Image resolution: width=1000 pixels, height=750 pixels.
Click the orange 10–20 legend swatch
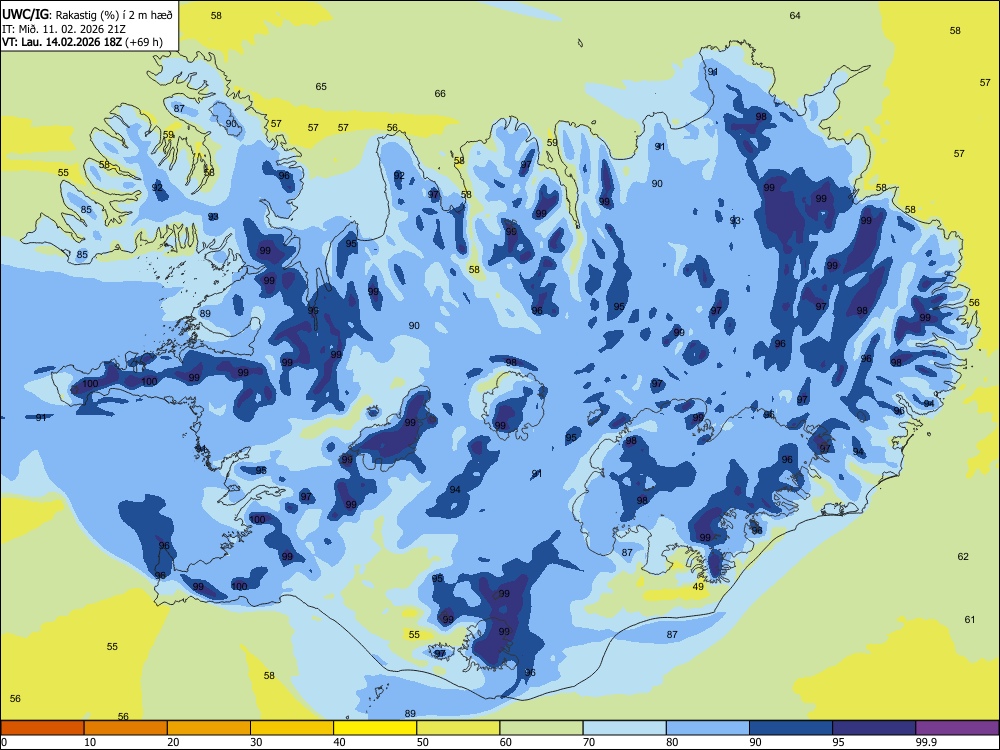click(126, 728)
